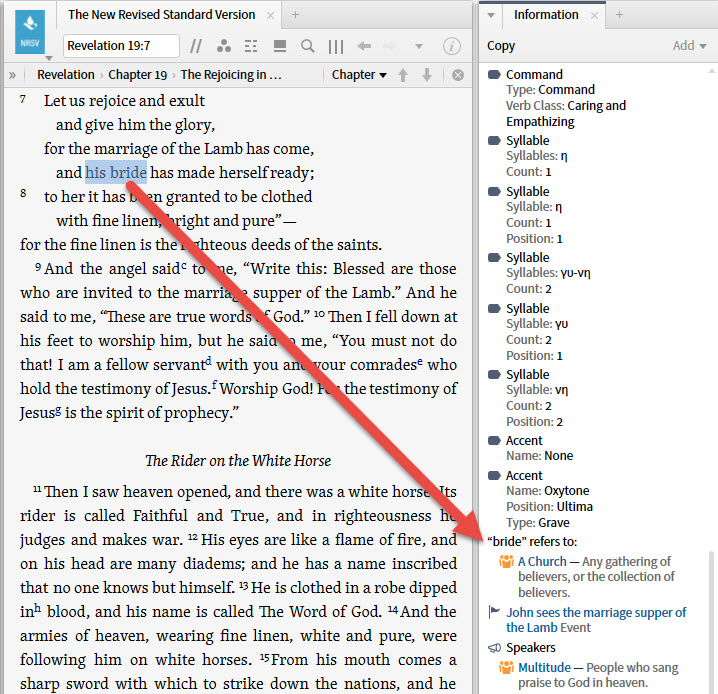Add a new tab in Bible panel
Image resolution: width=718 pixels, height=694 pixels.
point(296,15)
